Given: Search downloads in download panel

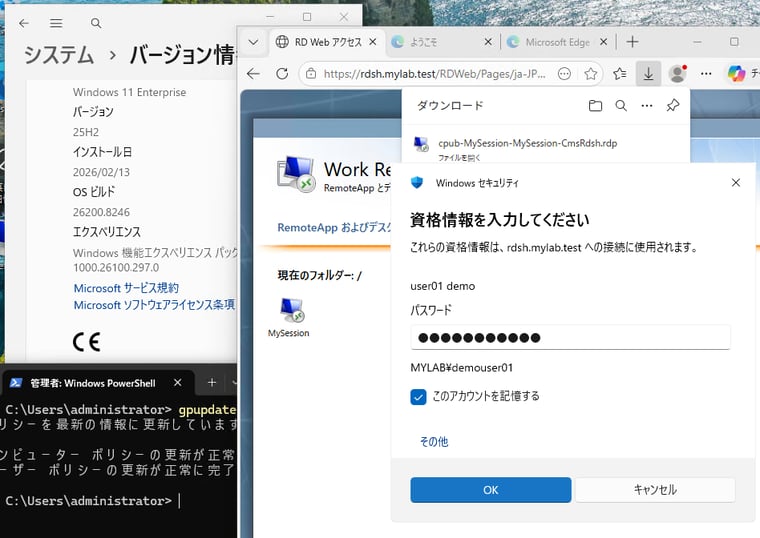Looking at the screenshot, I should [621, 106].
